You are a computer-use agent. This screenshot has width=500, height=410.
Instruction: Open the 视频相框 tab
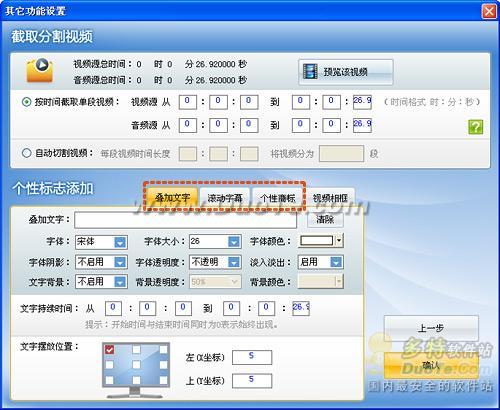tap(330, 198)
